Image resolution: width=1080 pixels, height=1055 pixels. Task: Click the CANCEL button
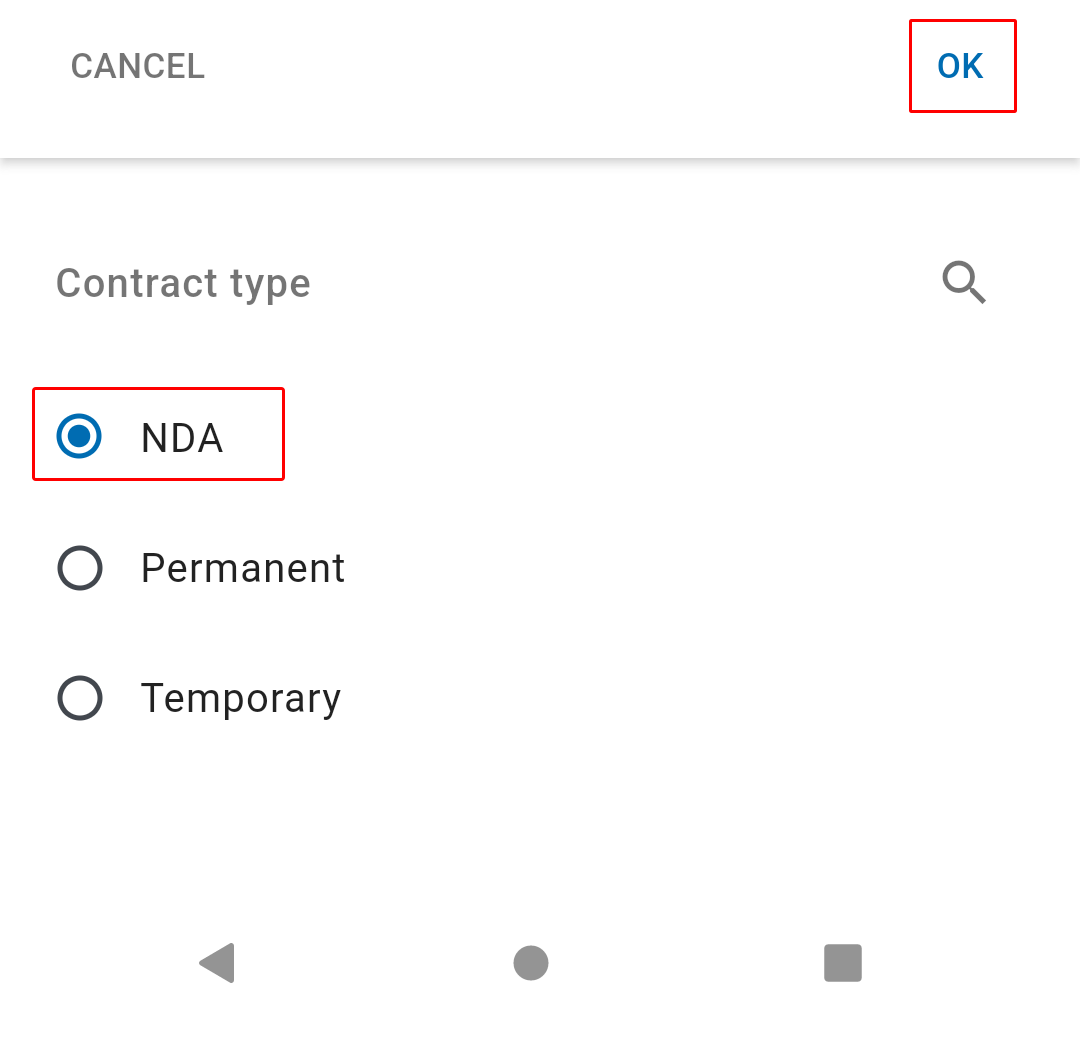coord(138,66)
